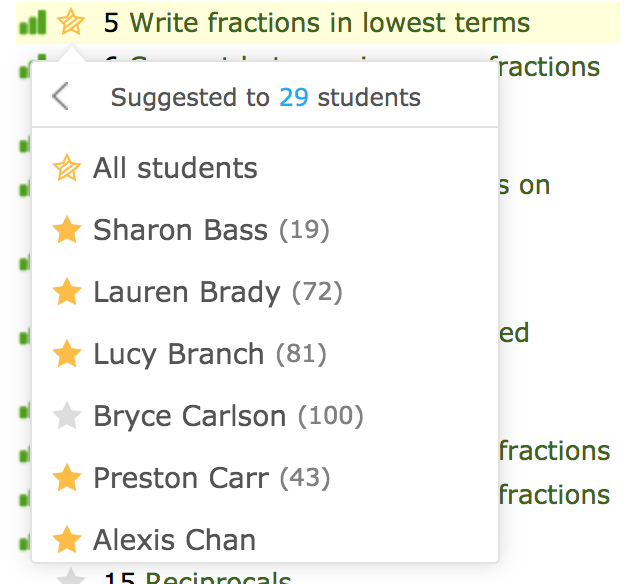Choose Lauren Brady from the list
The width and height of the screenshot is (636, 584).
point(186,292)
